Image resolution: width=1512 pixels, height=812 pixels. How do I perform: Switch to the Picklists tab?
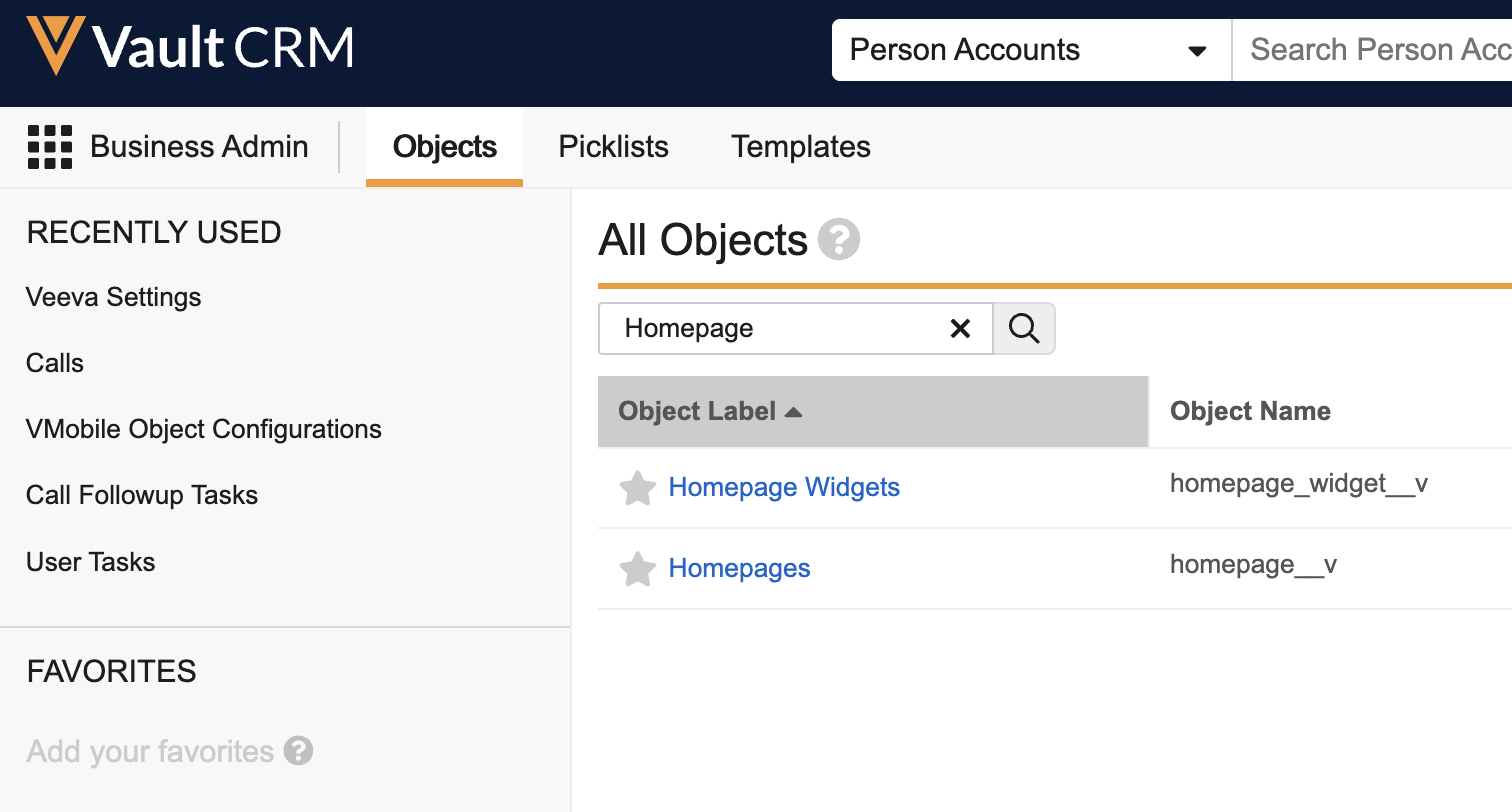click(x=613, y=147)
